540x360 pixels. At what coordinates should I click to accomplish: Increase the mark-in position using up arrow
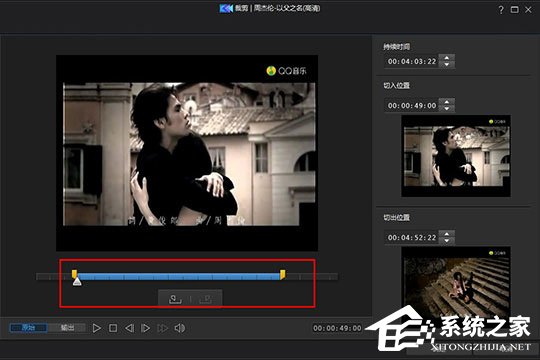(447, 102)
